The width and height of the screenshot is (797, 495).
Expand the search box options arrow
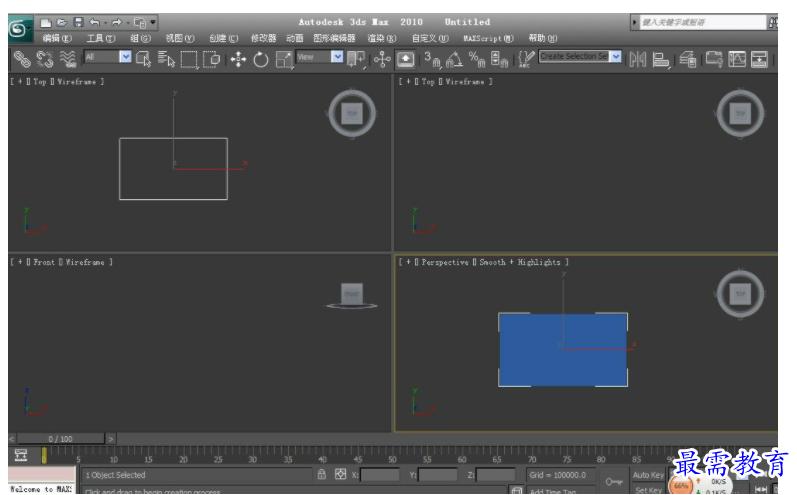634,22
